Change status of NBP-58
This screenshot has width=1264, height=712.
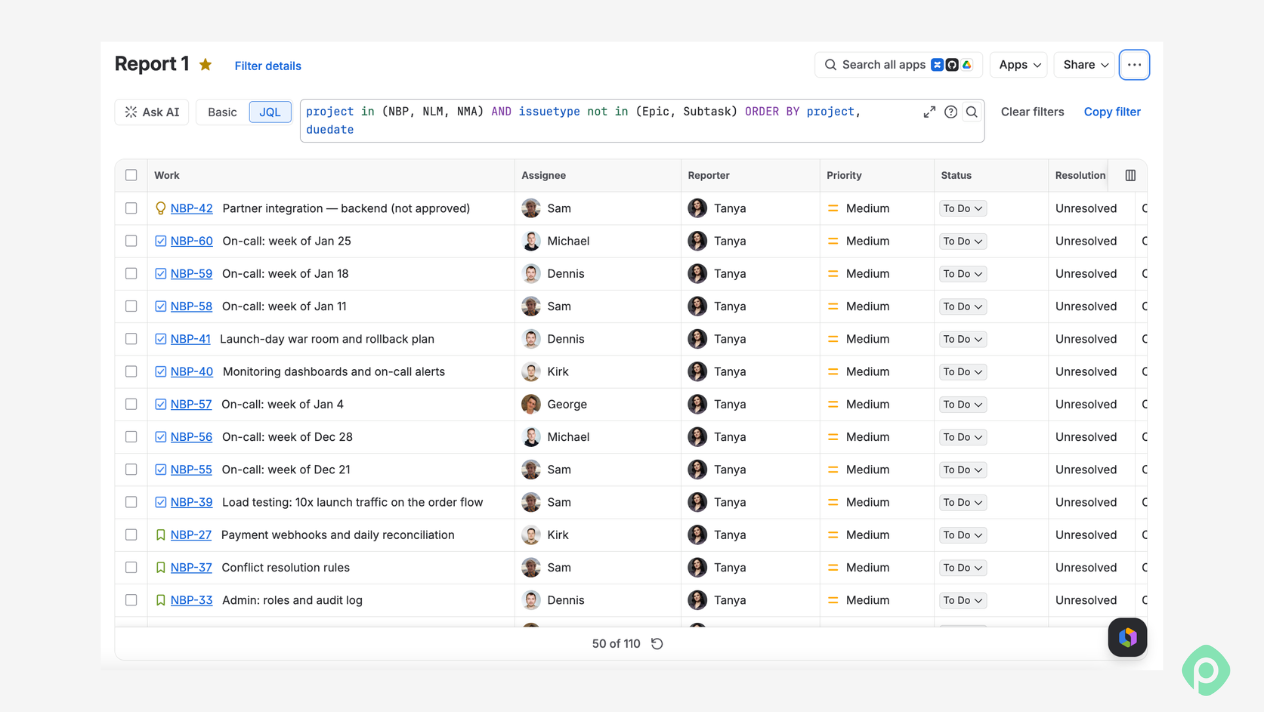pyautogui.click(x=963, y=307)
